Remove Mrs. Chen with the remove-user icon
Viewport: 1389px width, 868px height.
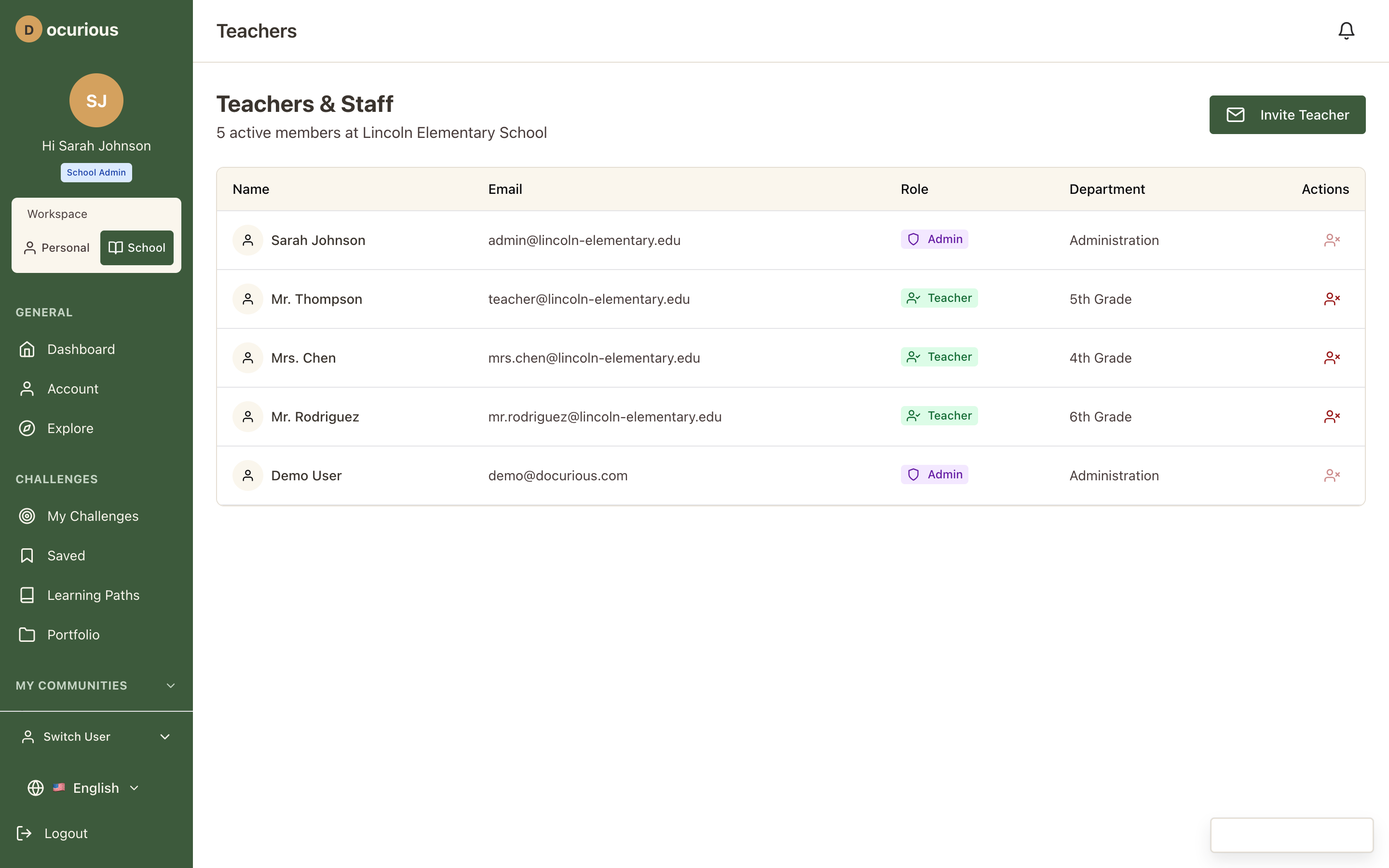[1332, 358]
